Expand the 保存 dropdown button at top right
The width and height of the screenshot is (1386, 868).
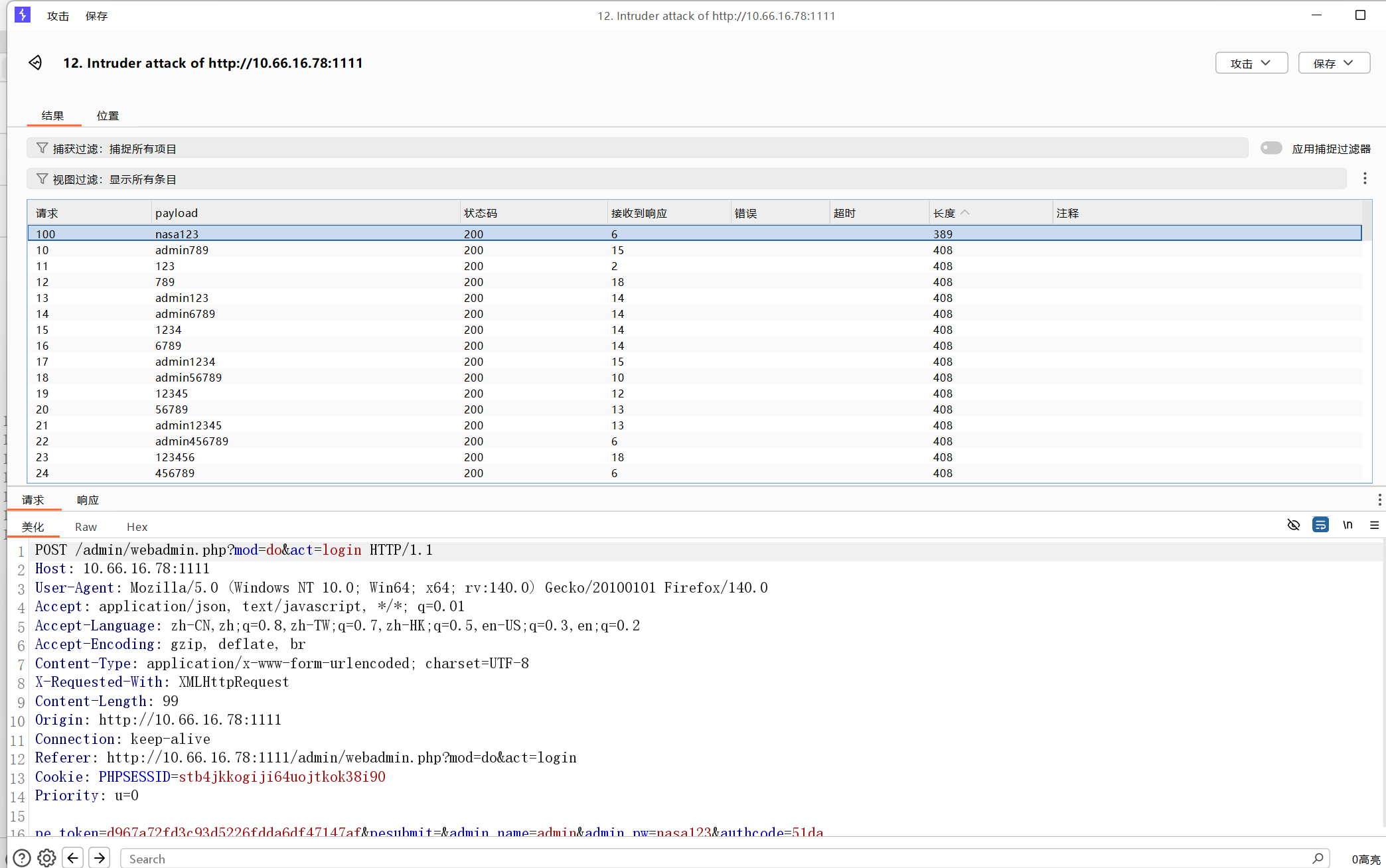1334,63
